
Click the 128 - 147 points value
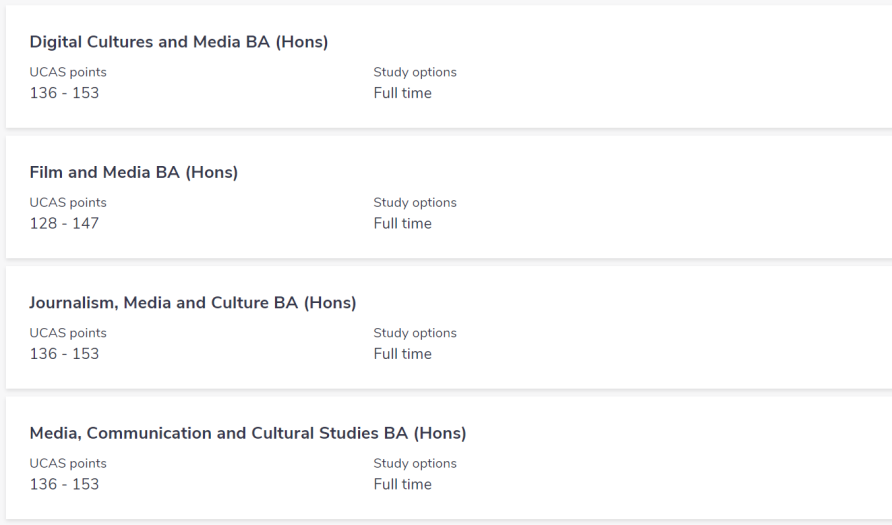point(64,223)
